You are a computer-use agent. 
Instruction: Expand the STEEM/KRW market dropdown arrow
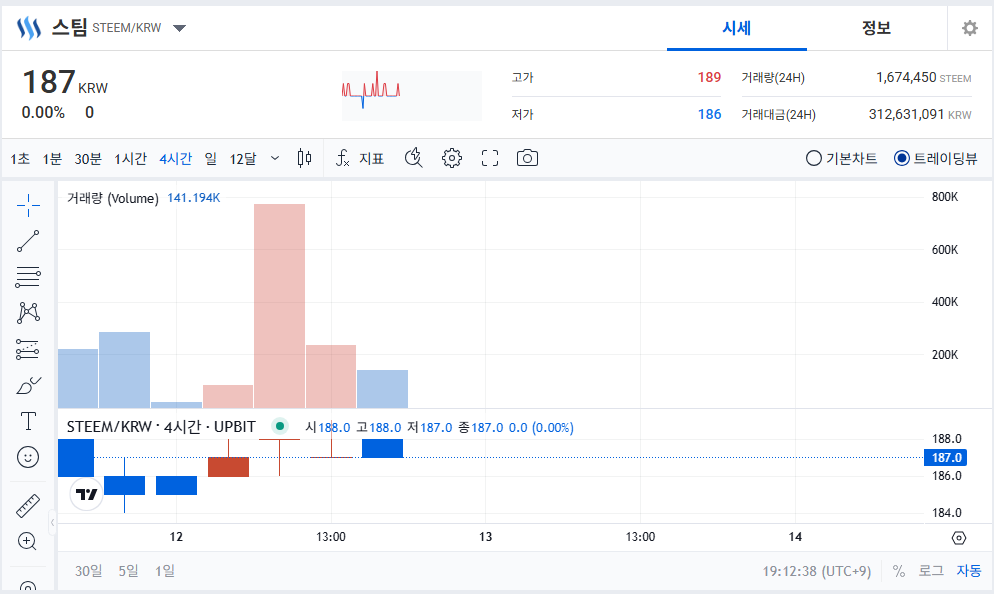(x=179, y=28)
